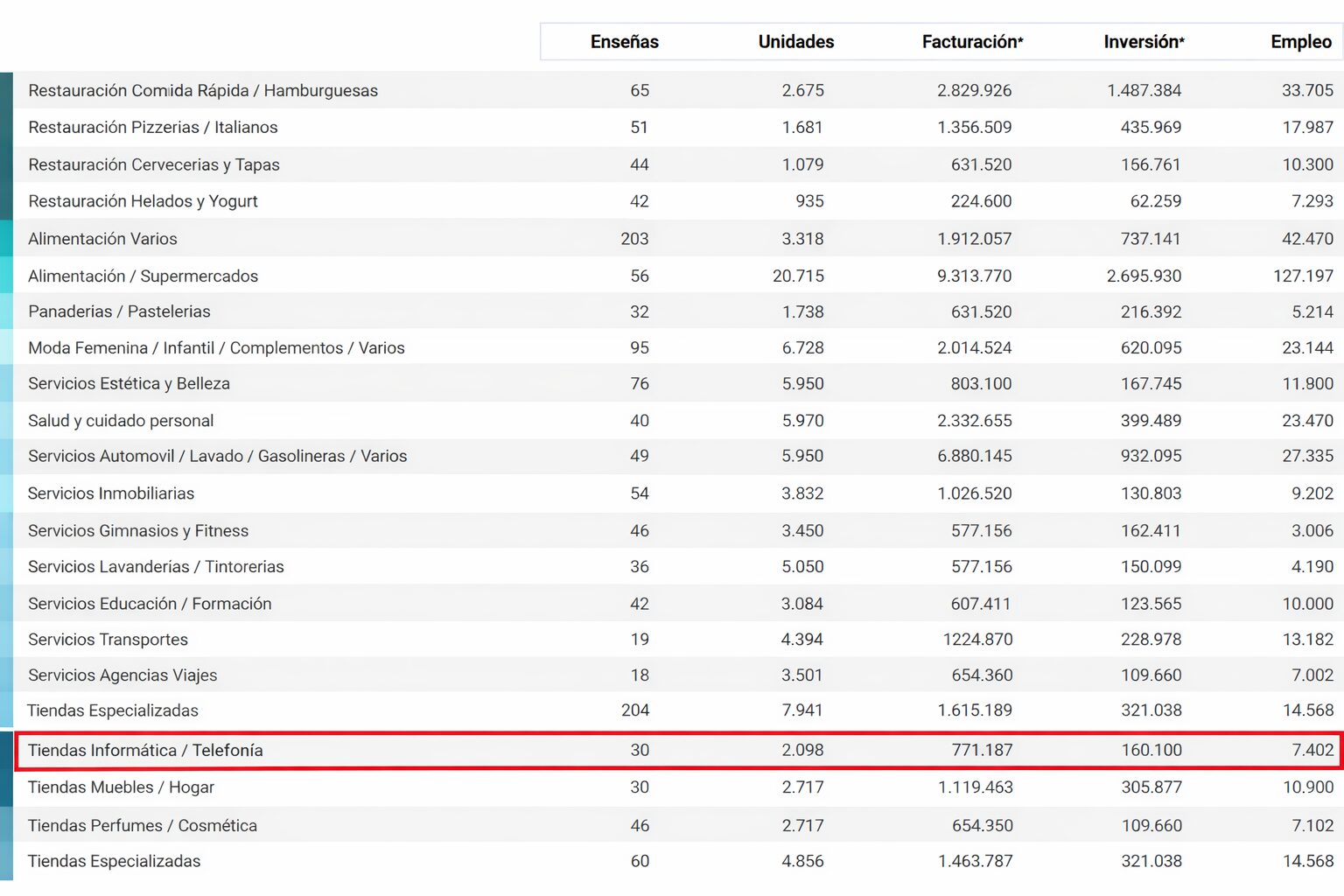1344x896 pixels.
Task: Click the teal color bar beside Restauración Pizzerias
Action: [6, 128]
